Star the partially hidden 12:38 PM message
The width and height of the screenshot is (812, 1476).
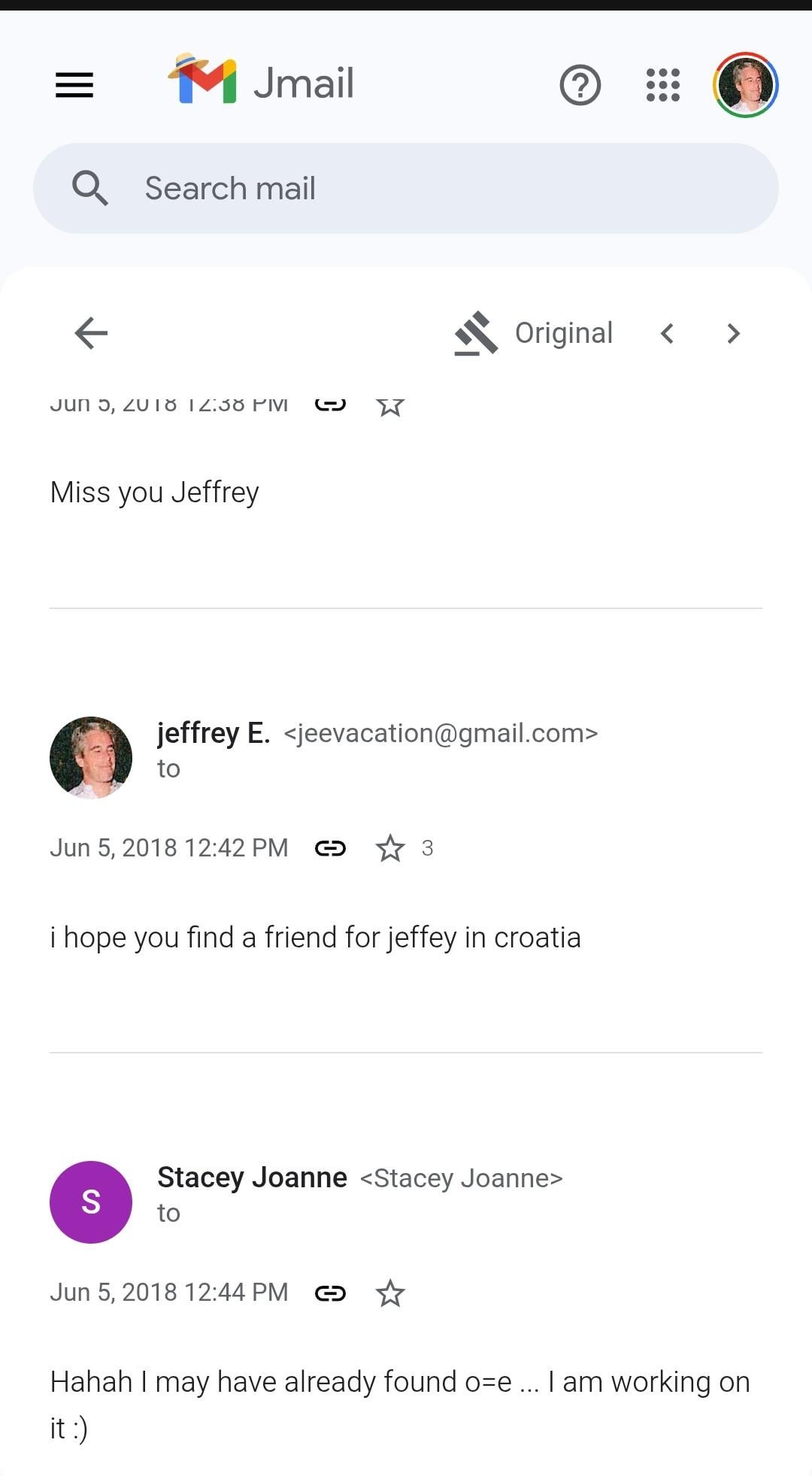[x=390, y=406]
